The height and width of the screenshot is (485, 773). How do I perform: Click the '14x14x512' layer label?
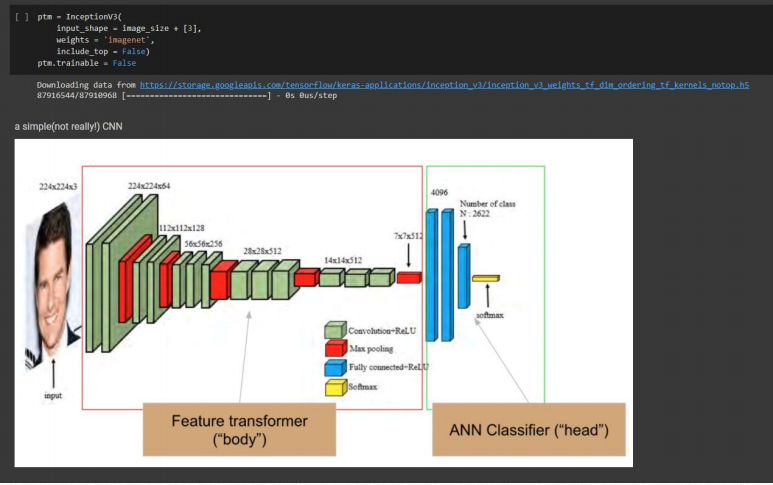click(343, 260)
